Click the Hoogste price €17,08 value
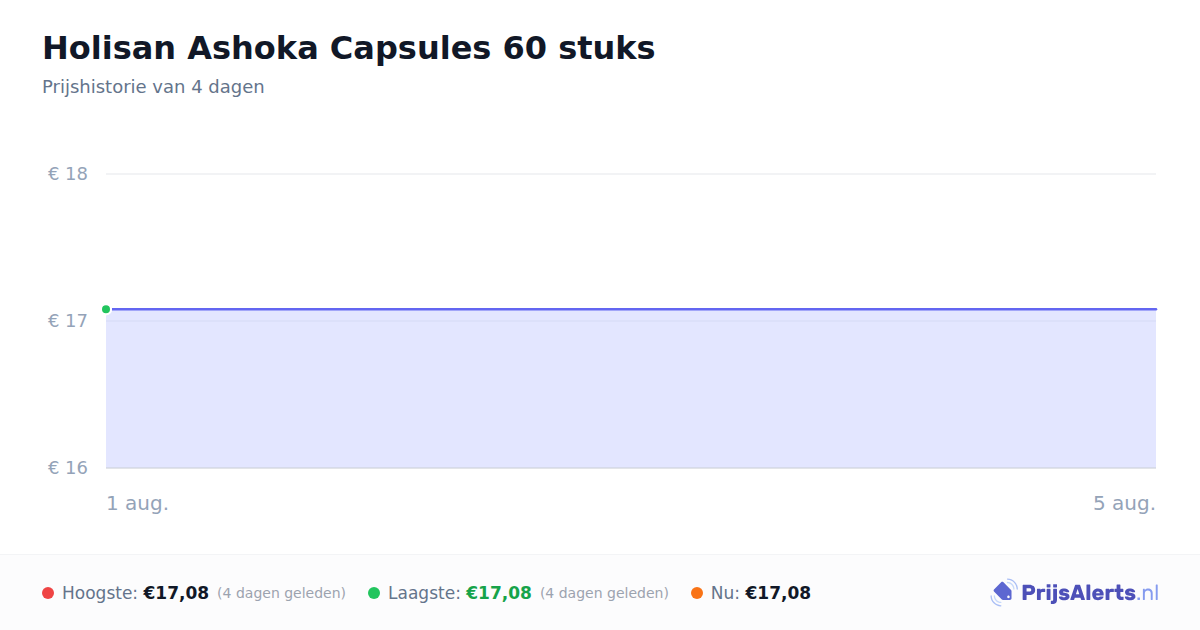Viewport: 1200px width, 630px height. tap(176, 593)
